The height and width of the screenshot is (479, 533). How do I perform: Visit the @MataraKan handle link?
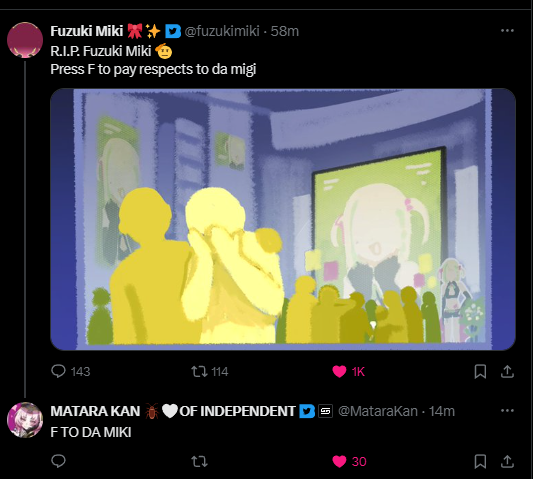[x=378, y=411]
